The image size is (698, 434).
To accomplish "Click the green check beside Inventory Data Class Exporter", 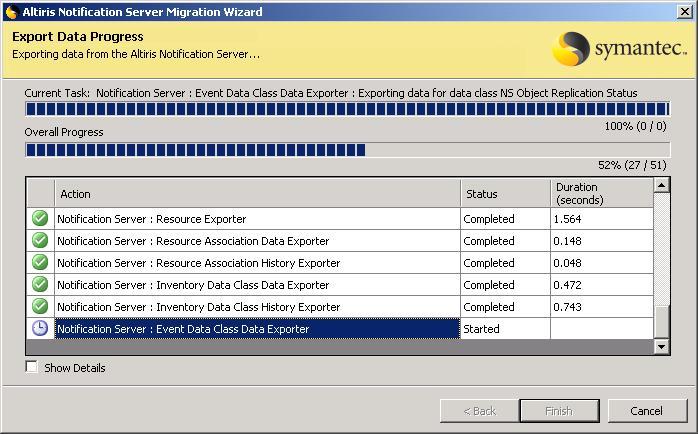I will (40, 285).
